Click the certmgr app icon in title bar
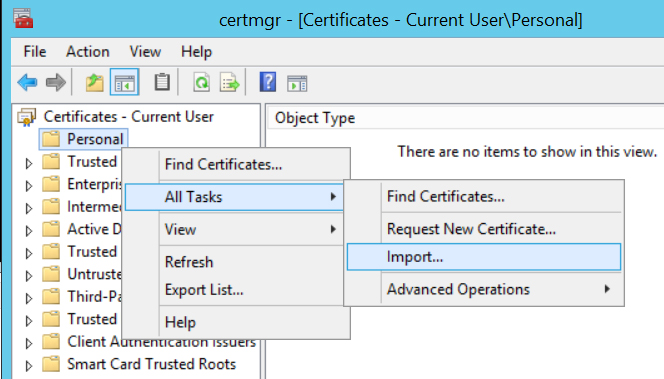 pos(22,19)
